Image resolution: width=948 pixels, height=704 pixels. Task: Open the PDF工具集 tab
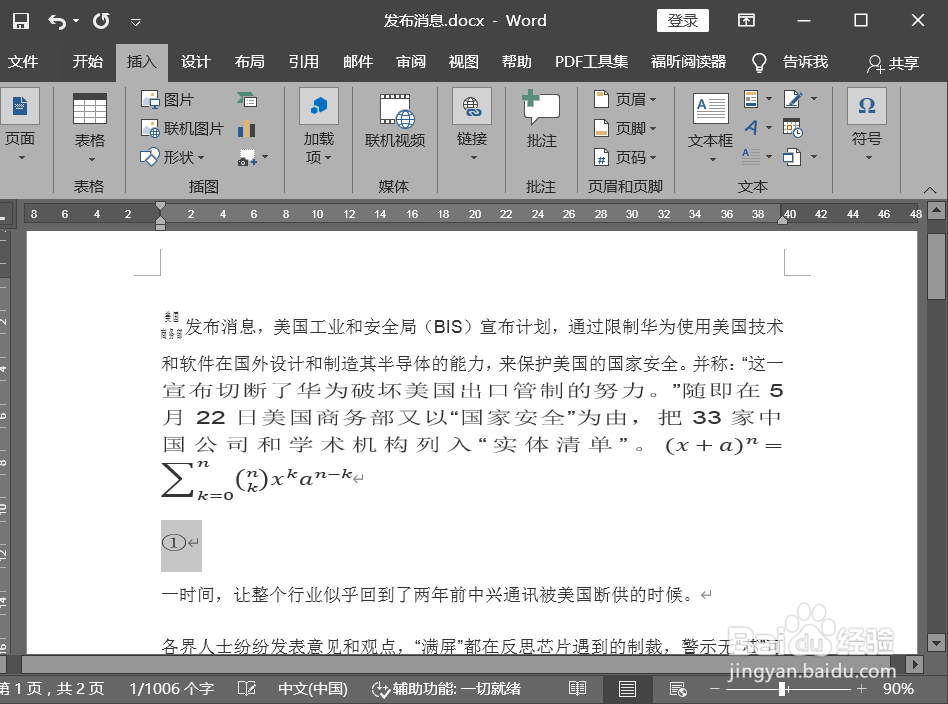click(591, 62)
